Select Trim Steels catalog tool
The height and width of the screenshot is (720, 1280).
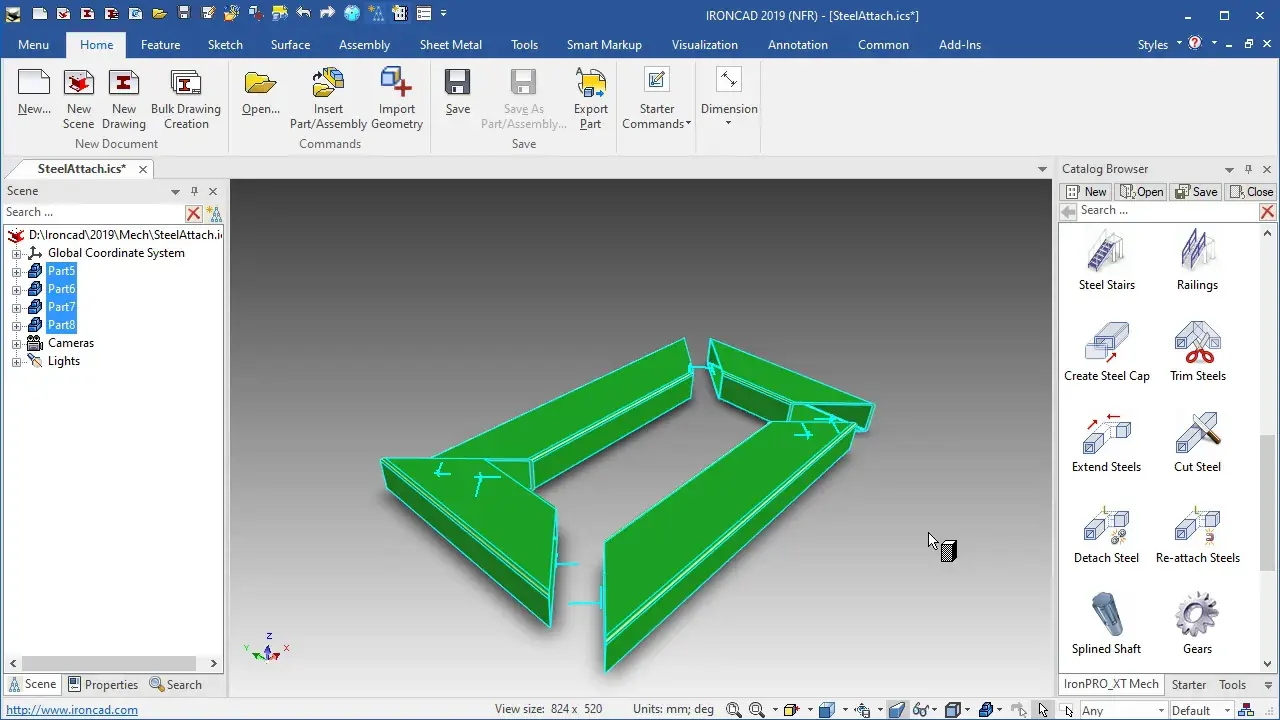[1197, 352]
